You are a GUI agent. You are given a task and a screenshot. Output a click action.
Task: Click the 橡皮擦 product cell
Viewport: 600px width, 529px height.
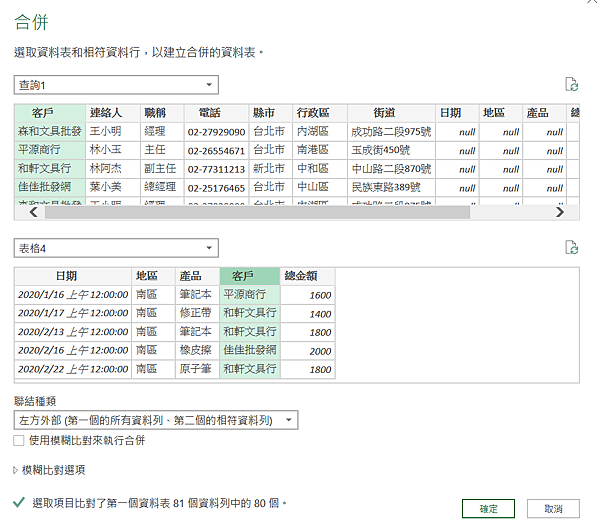tap(197, 350)
